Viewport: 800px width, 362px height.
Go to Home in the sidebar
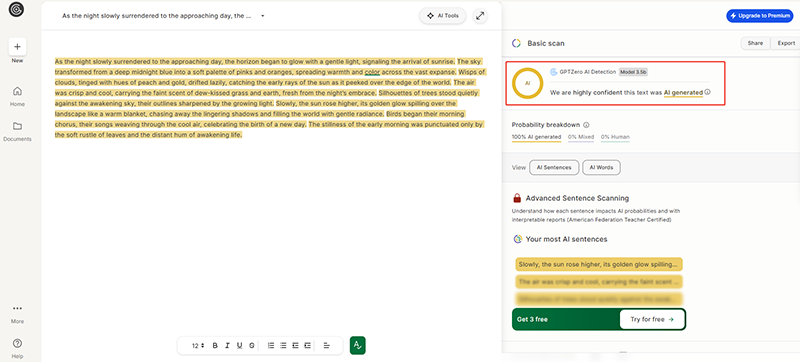coord(17,96)
